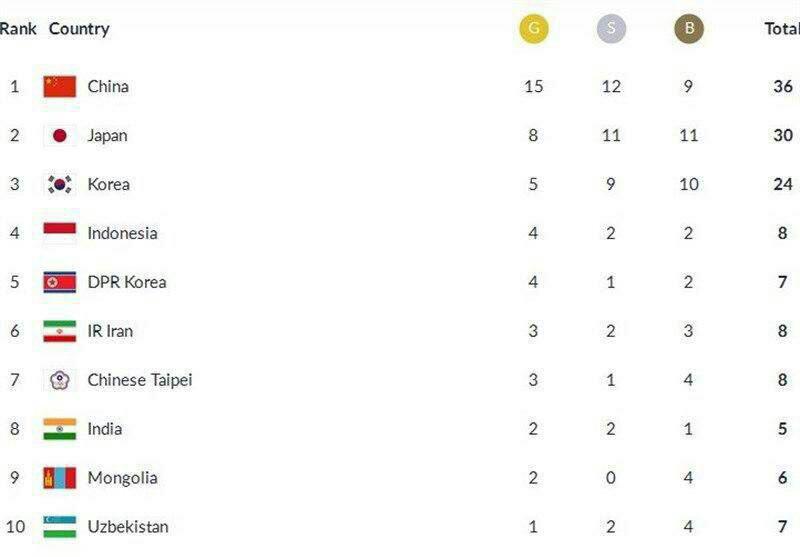Select the Korea flag icon

click(60, 184)
